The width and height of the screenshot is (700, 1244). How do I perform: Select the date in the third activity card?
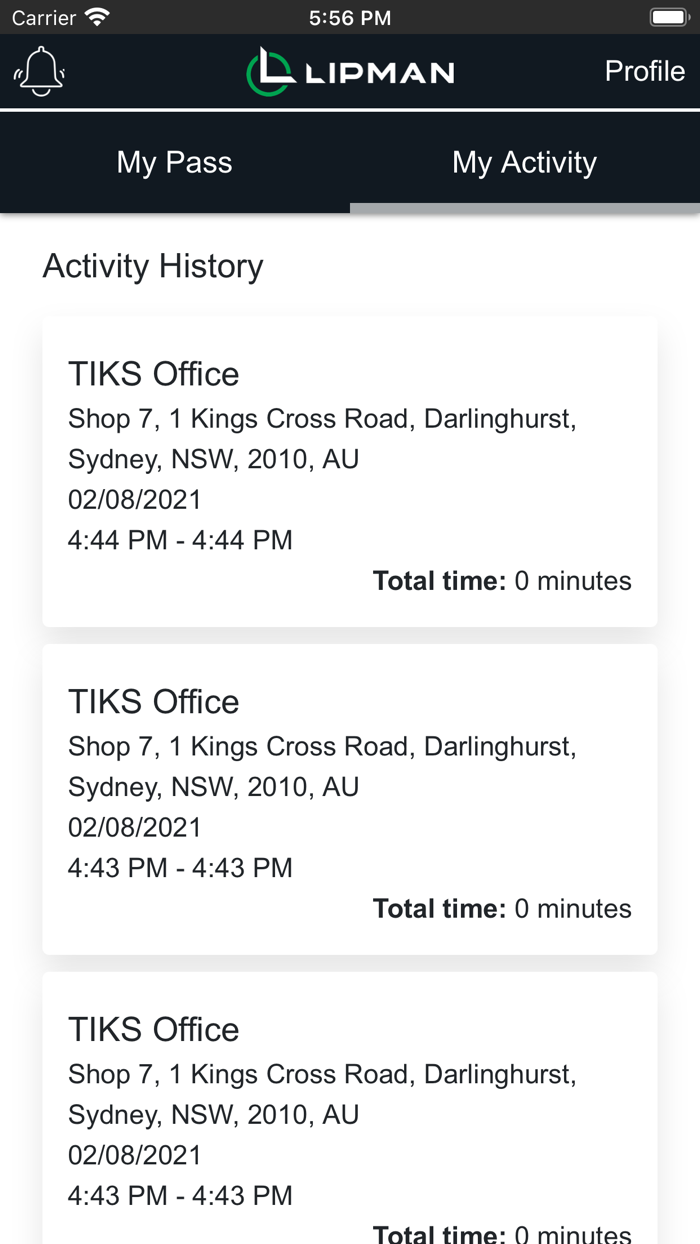click(x=135, y=1155)
